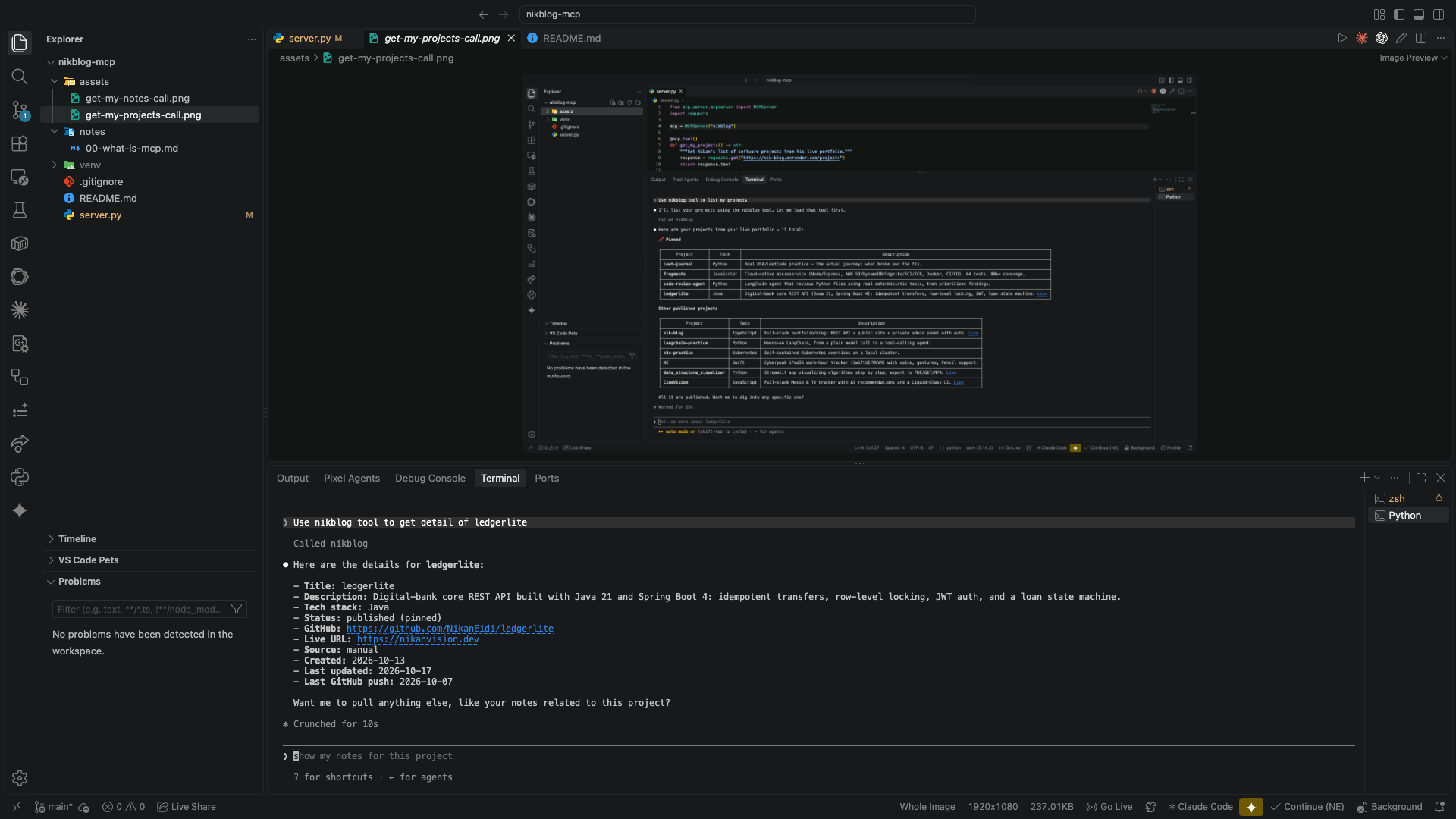Collapse the assets folder
1456x819 pixels.
coord(55,81)
